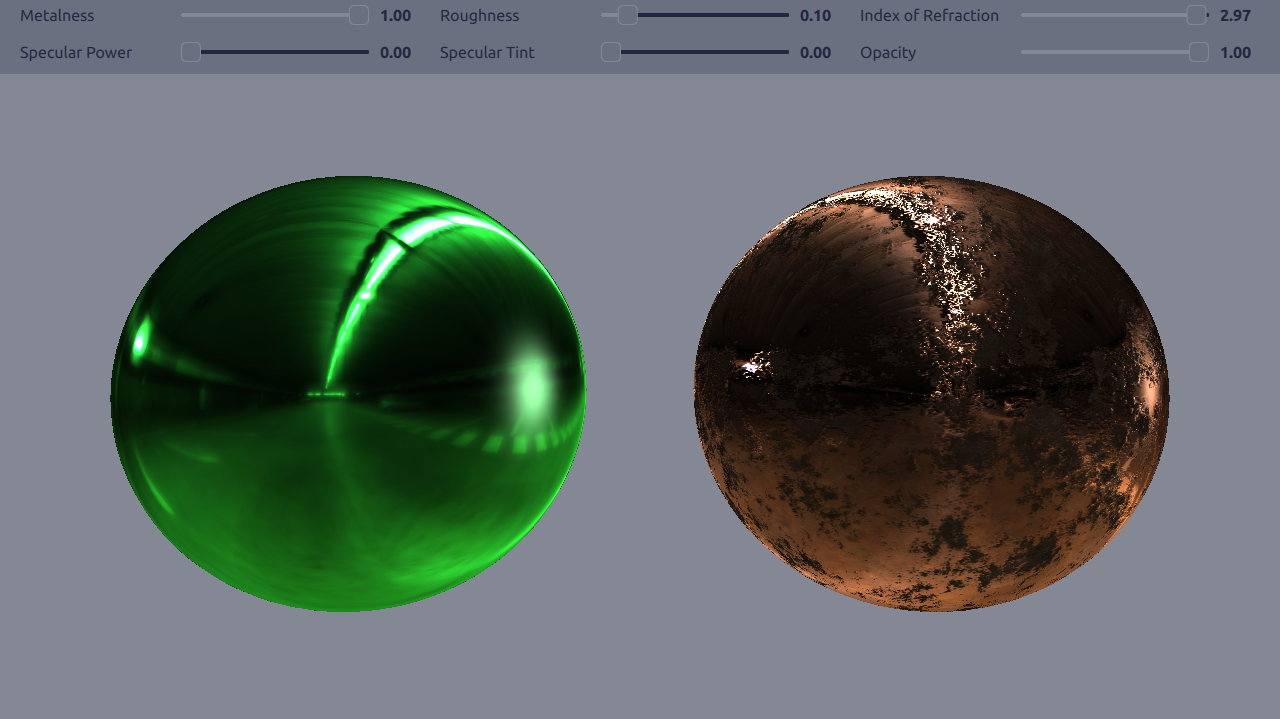Viewport: 1280px width, 719px height.
Task: Click the Opacity label
Action: tap(888, 53)
